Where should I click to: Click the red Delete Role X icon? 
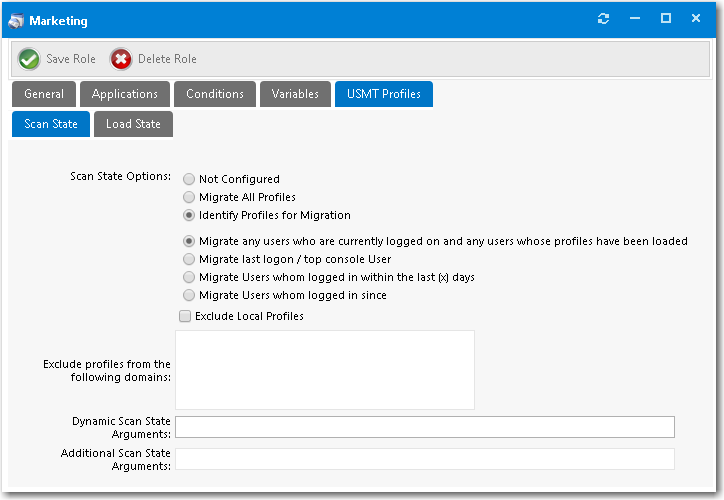click(x=121, y=59)
